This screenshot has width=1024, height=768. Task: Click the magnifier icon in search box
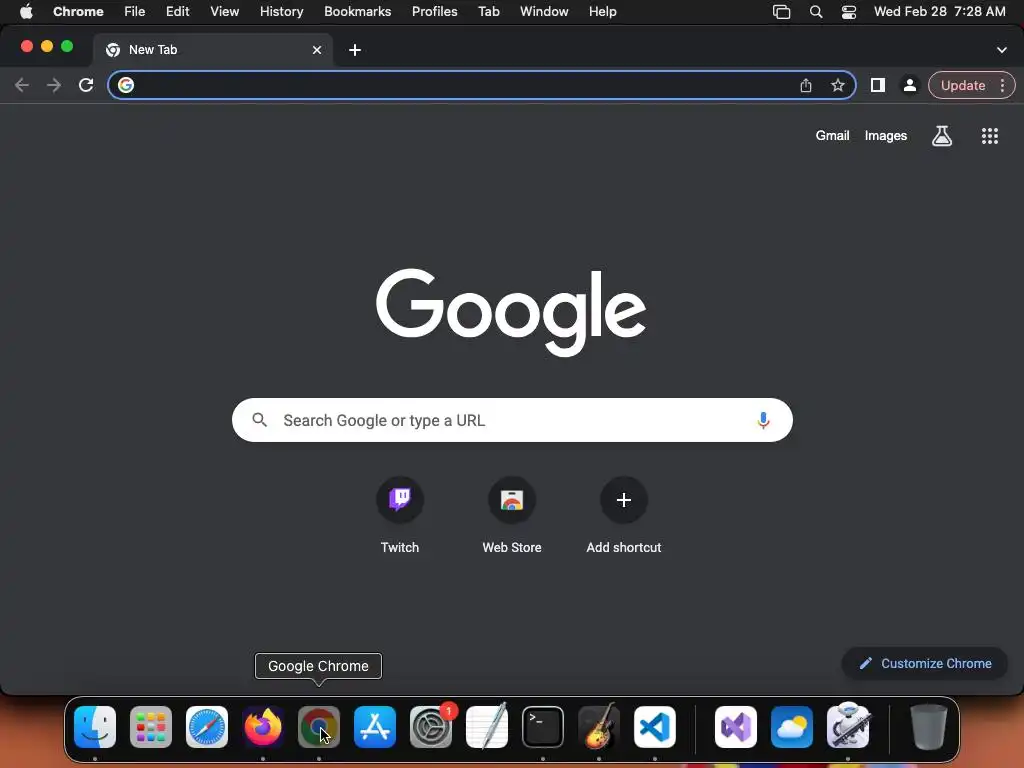pos(259,420)
